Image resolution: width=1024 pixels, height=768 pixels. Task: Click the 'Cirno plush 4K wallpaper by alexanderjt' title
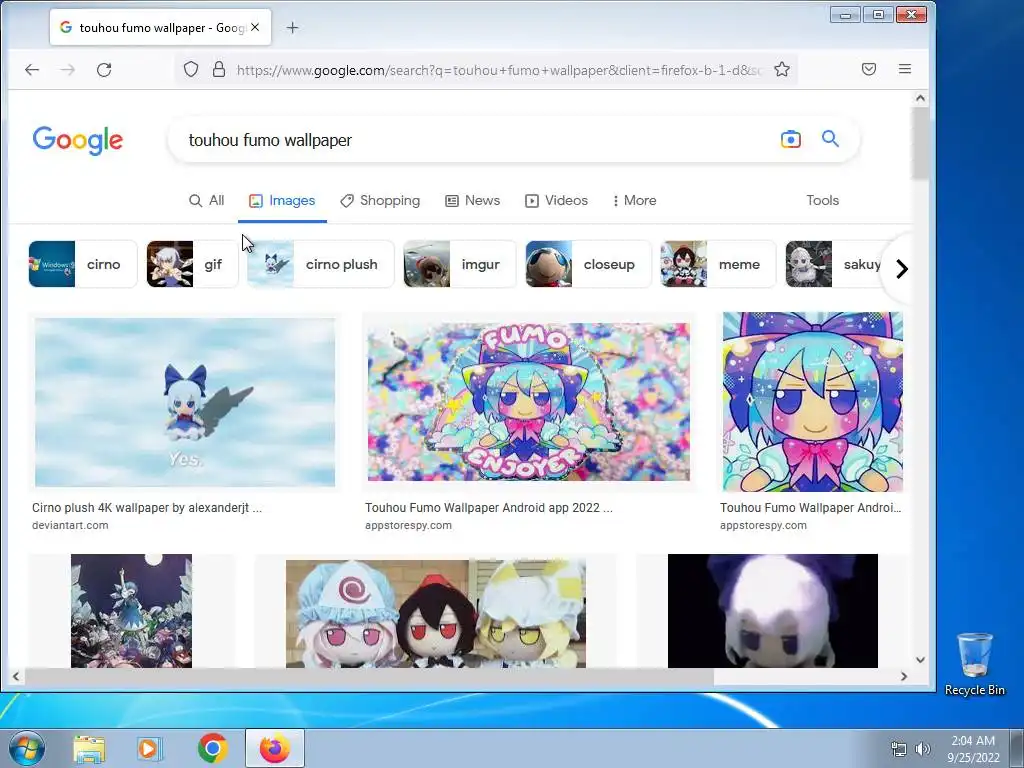coord(147,507)
